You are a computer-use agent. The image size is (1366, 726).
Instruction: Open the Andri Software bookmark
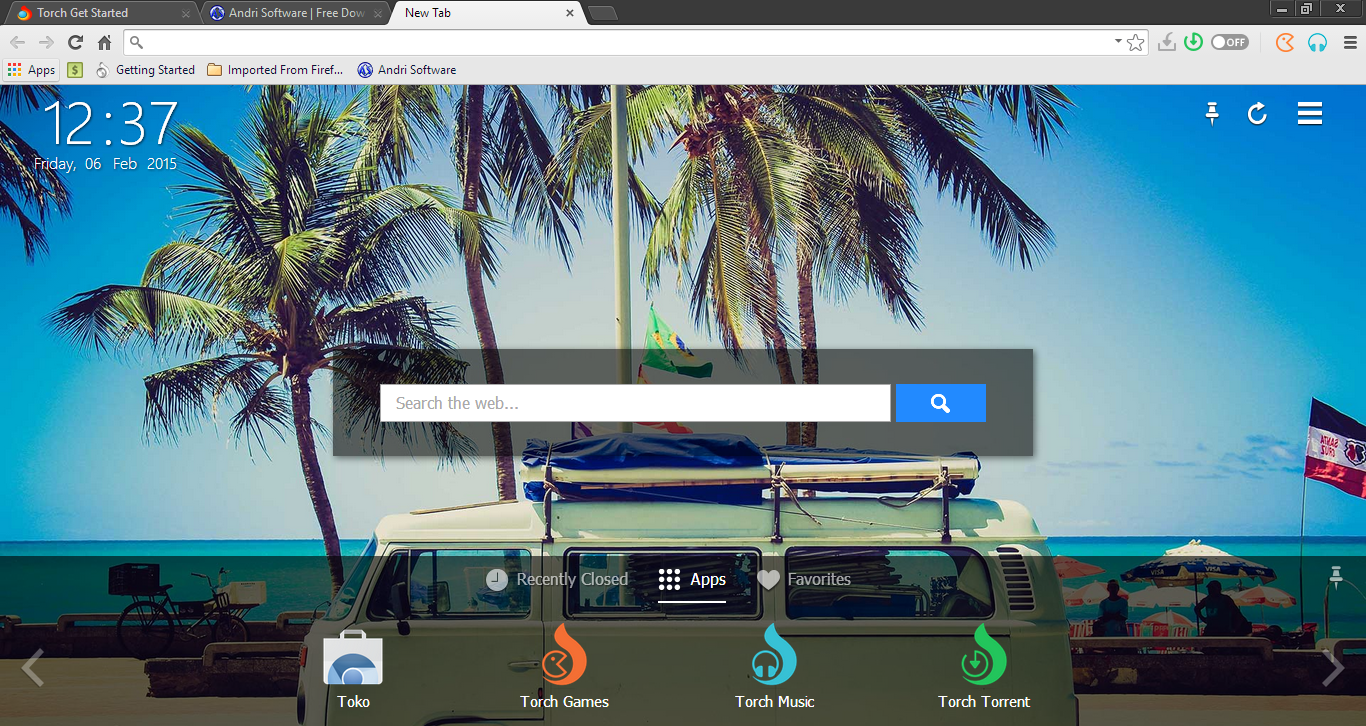click(x=407, y=70)
